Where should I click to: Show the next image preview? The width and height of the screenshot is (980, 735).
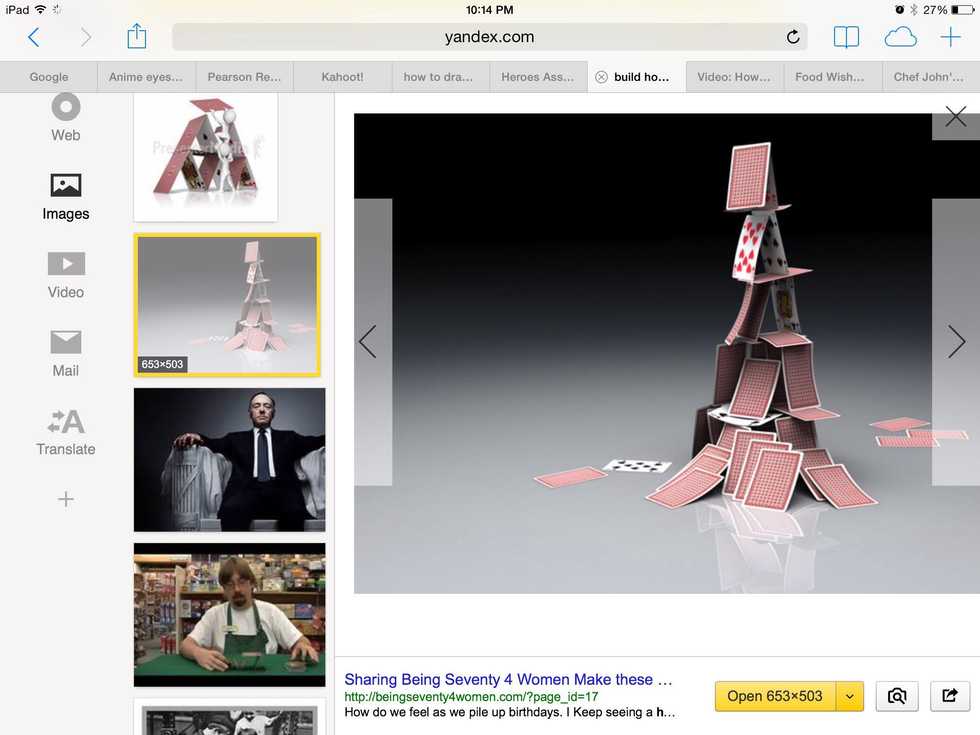(956, 342)
